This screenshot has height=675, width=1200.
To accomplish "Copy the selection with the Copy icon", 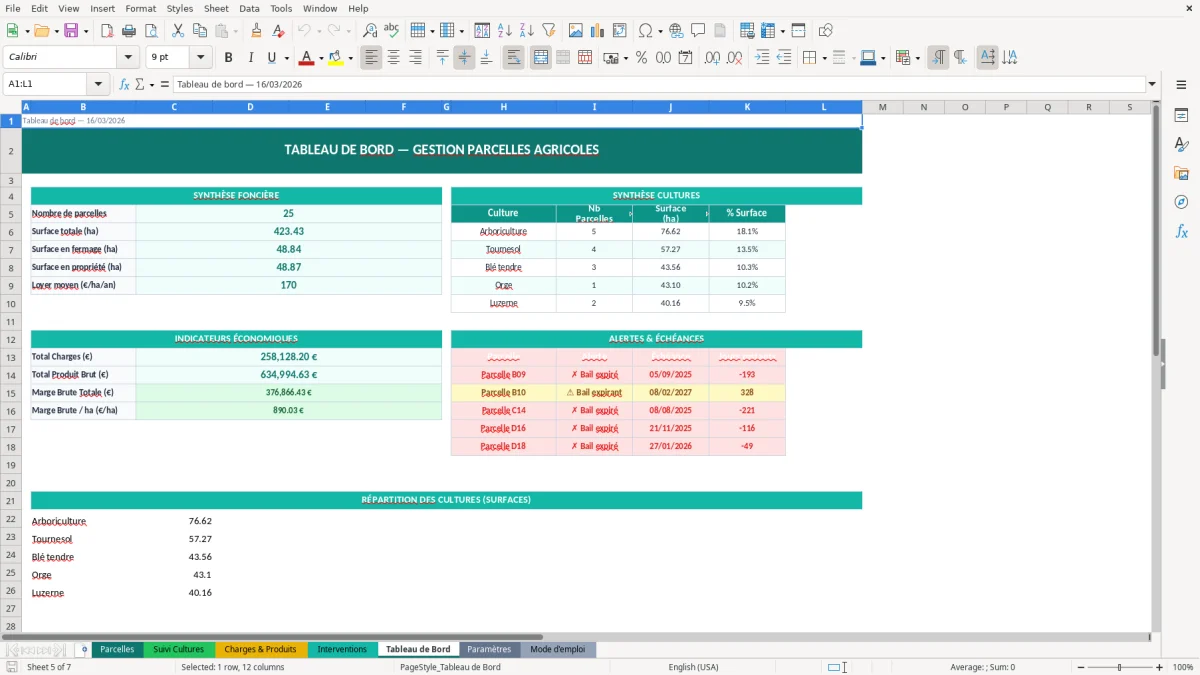I will click(200, 31).
